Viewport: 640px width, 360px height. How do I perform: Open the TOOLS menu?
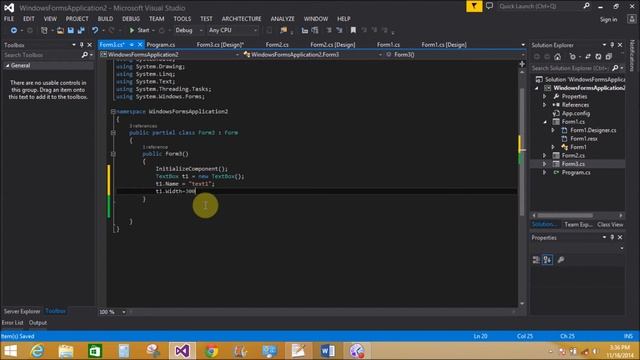(x=182, y=19)
